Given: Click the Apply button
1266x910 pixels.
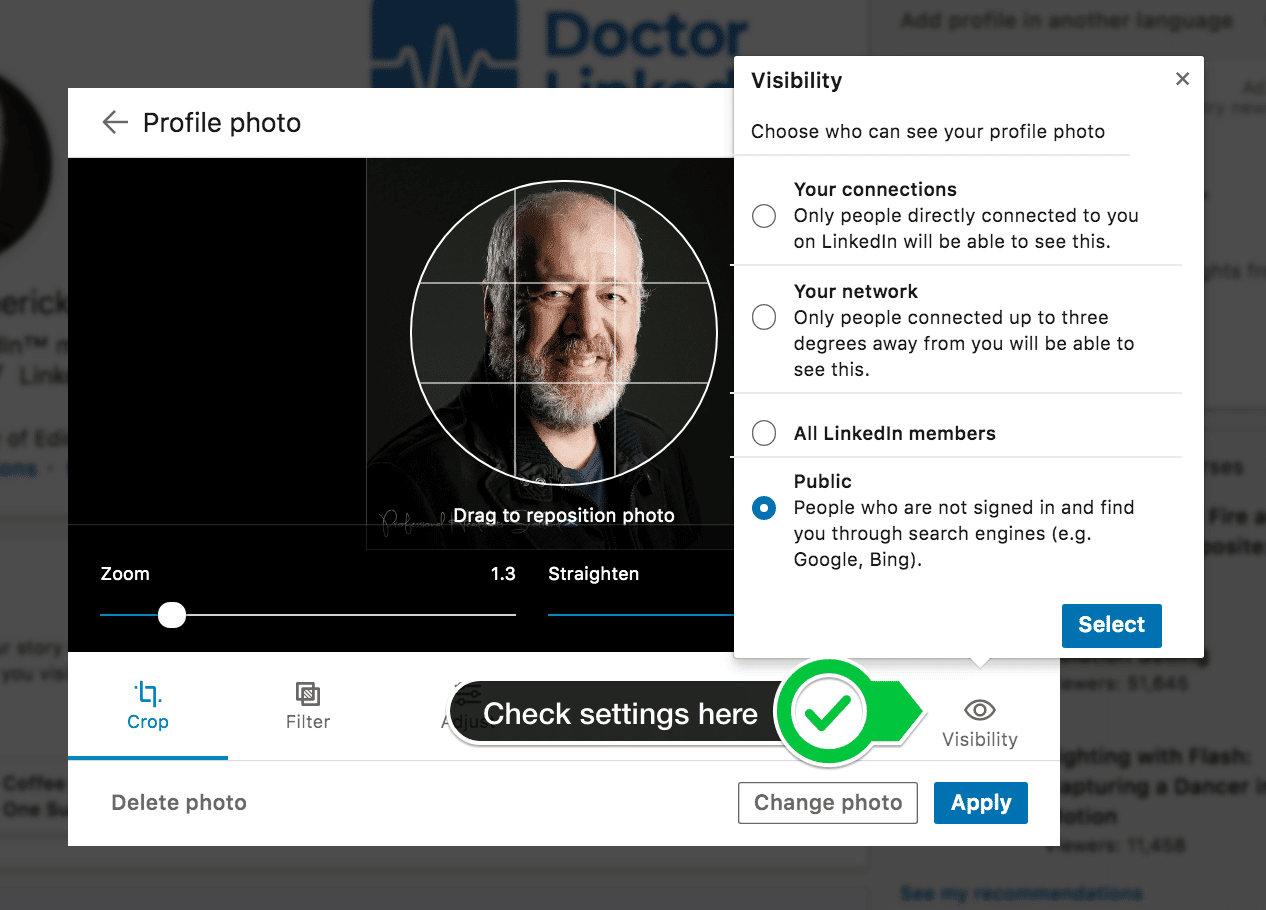Looking at the screenshot, I should [981, 803].
